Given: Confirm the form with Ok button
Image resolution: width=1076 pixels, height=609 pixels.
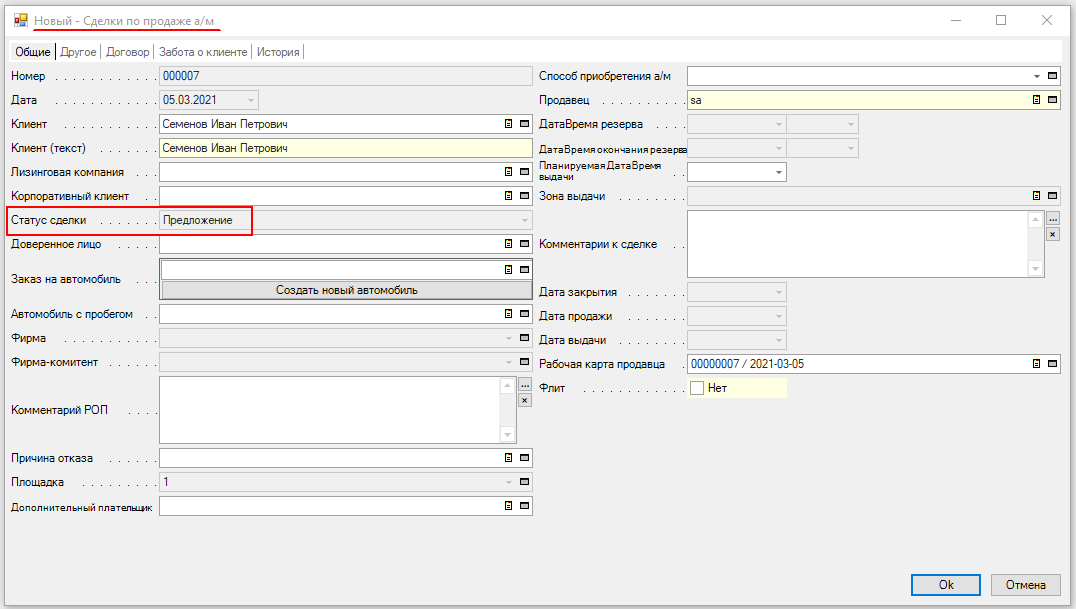Looking at the screenshot, I should tap(945, 585).
